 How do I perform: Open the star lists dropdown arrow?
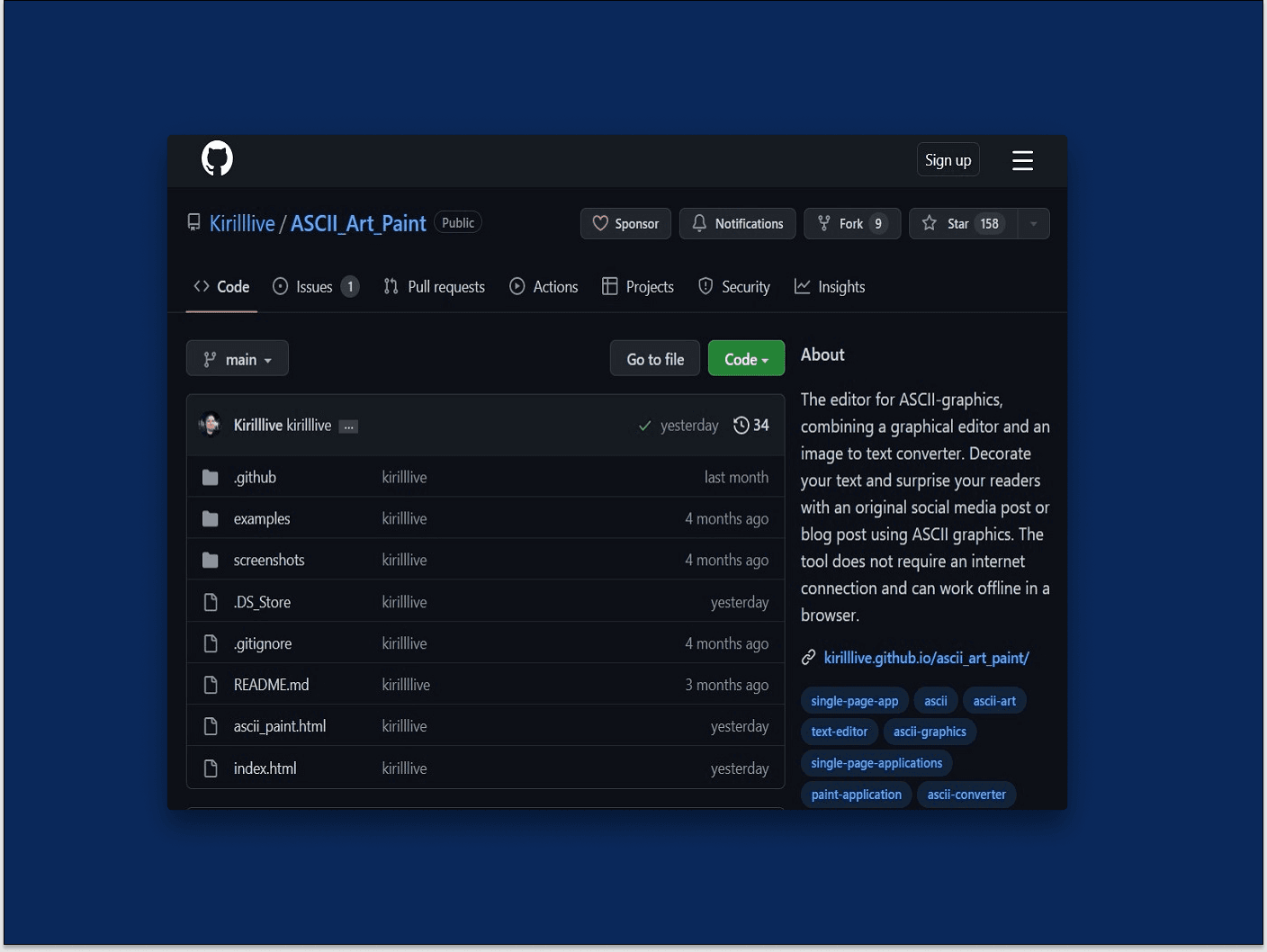[1034, 223]
